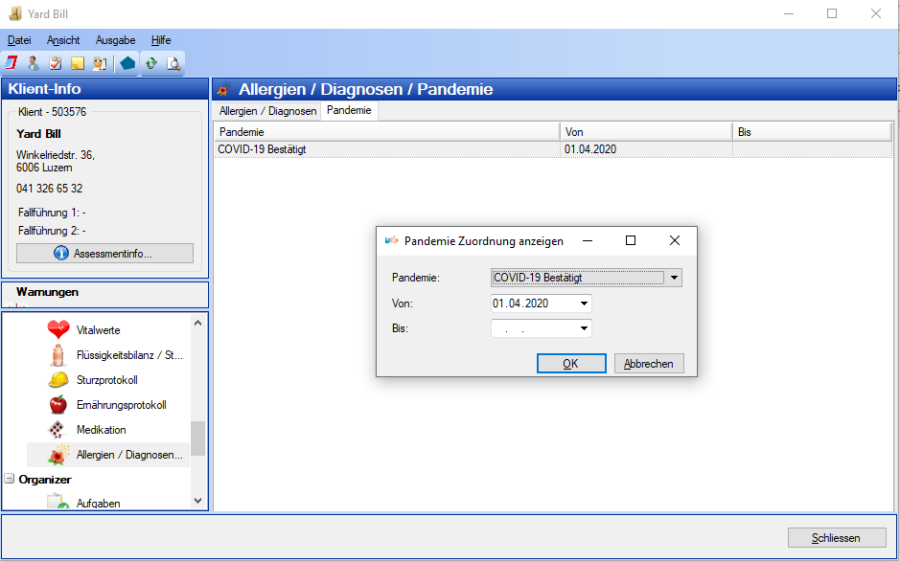The height and width of the screenshot is (562, 900).
Task: Click the green refresh arrows icon
Action: click(x=151, y=63)
